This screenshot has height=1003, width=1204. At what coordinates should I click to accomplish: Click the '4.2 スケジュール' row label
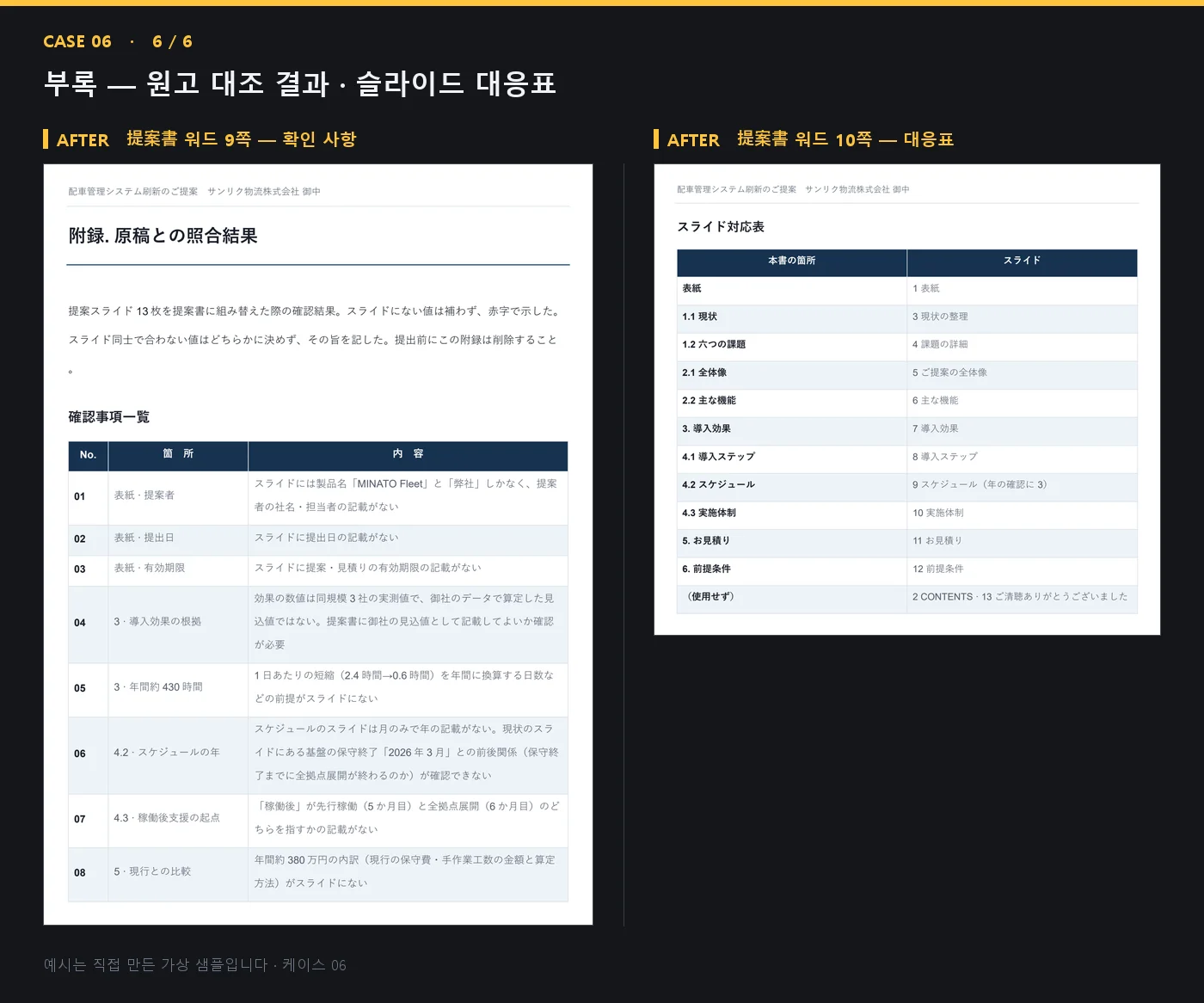(718, 484)
